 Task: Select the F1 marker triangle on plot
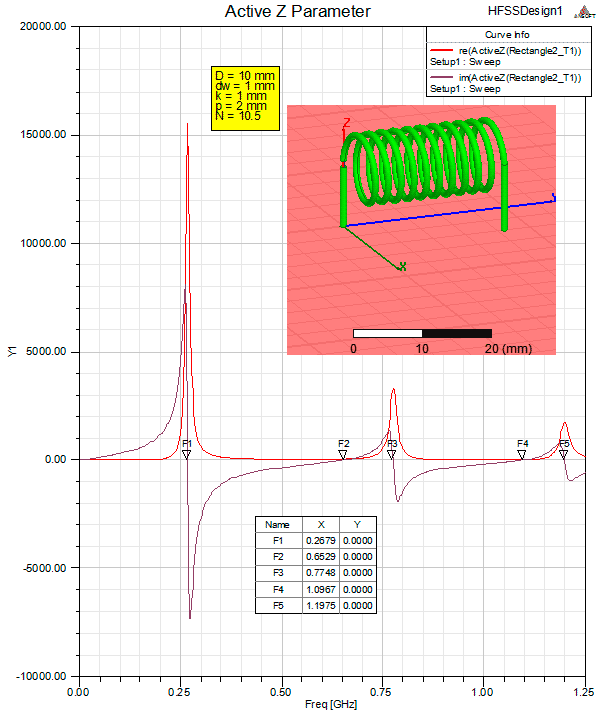coord(187,454)
